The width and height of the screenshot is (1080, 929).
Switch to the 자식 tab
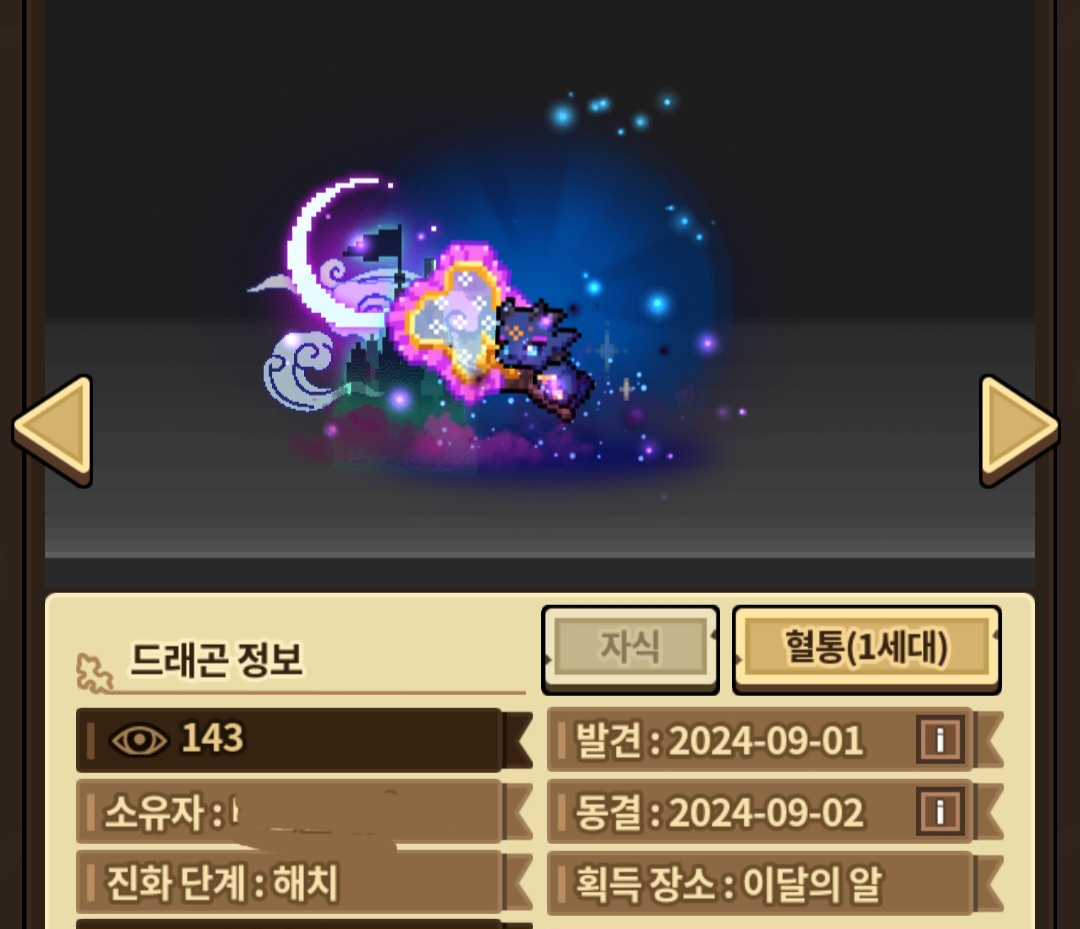630,649
